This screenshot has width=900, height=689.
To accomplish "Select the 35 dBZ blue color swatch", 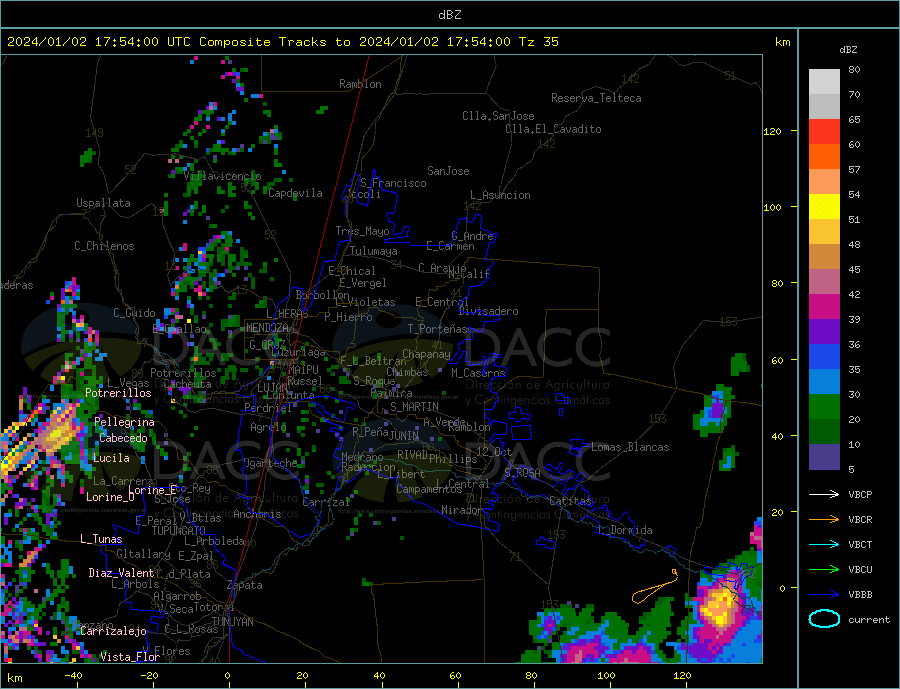I will (x=824, y=357).
